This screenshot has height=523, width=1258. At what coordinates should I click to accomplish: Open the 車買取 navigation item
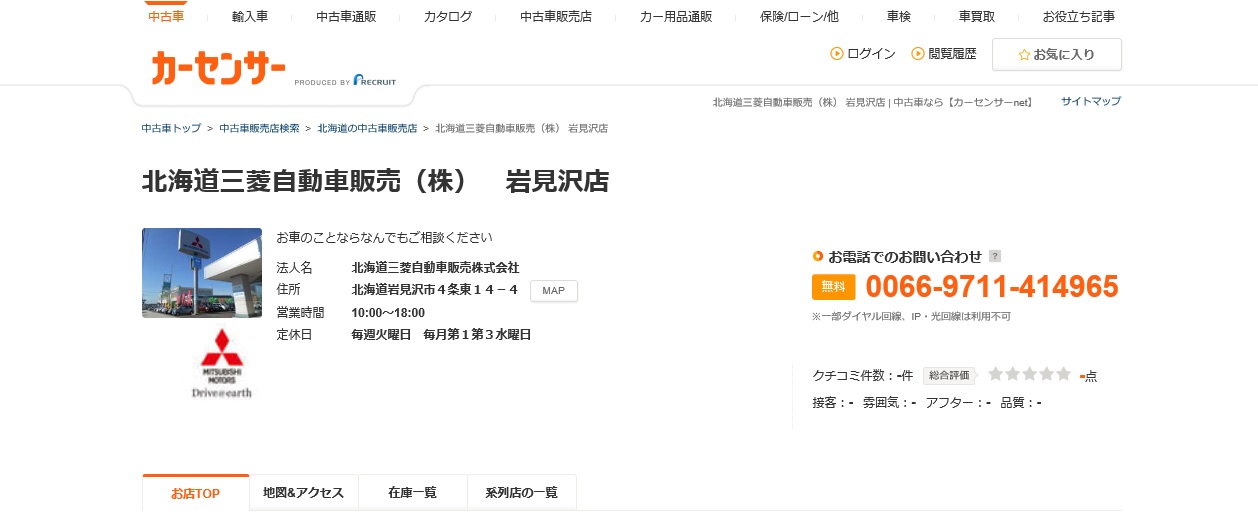977,16
